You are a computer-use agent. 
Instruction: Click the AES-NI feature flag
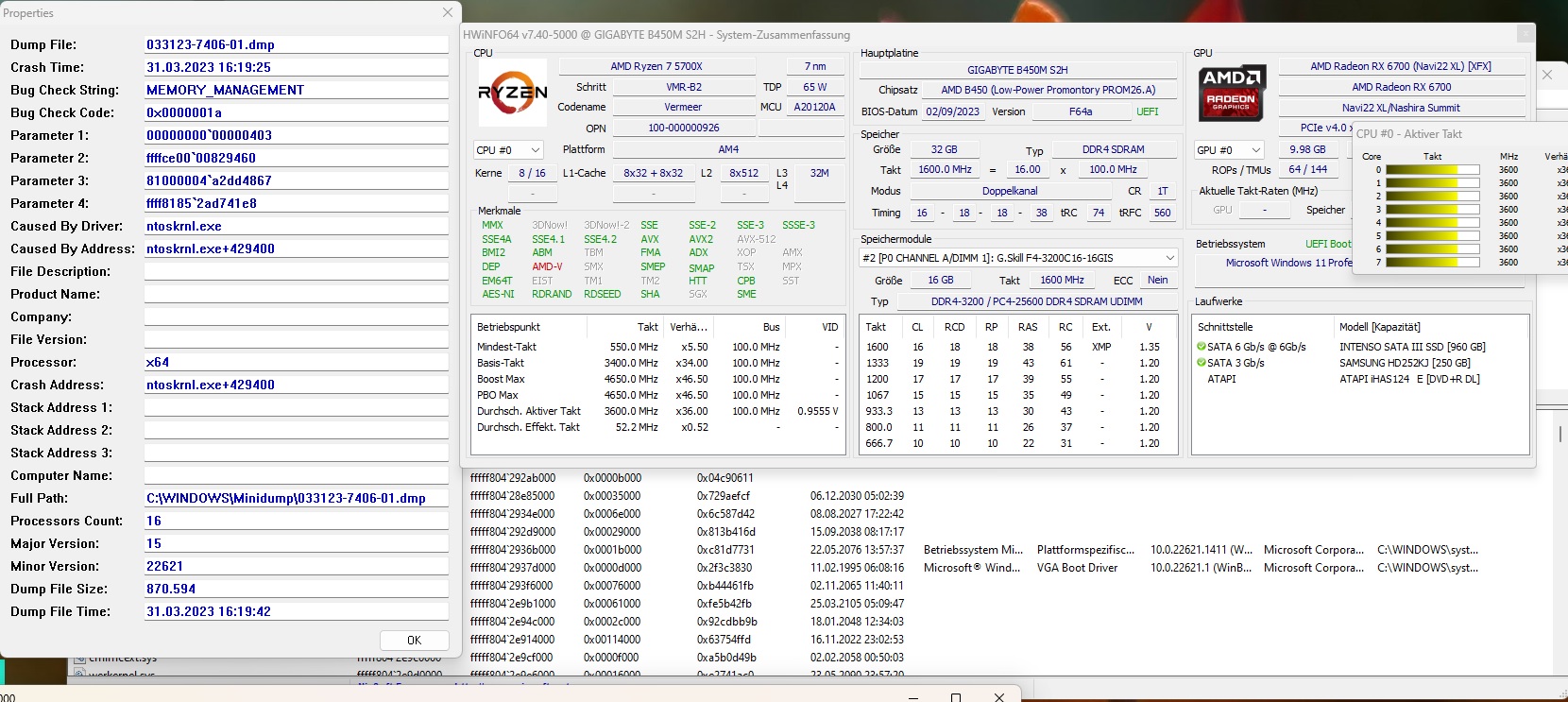(x=498, y=294)
